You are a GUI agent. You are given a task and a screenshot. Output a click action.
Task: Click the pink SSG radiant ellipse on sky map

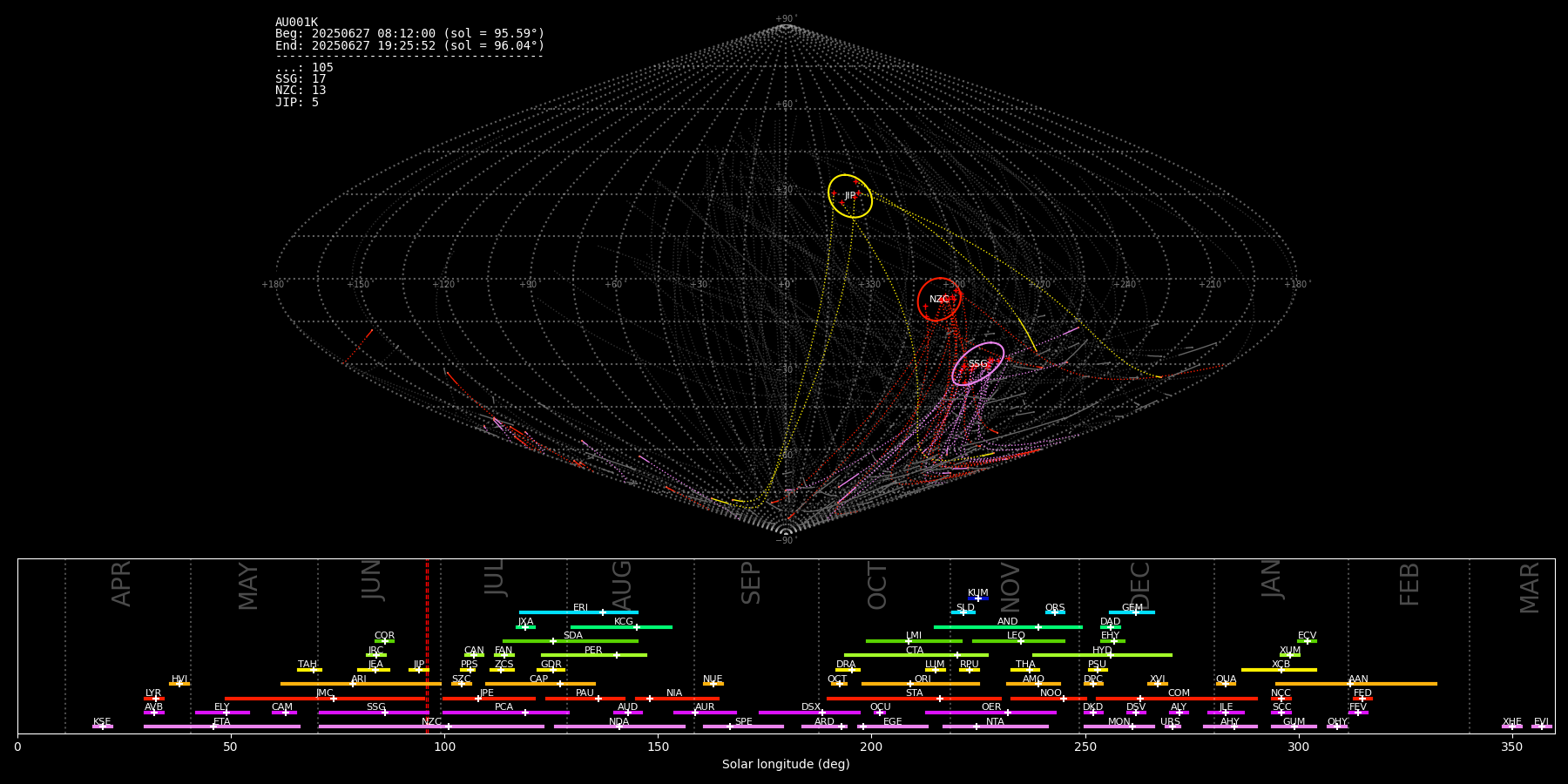pos(978,364)
